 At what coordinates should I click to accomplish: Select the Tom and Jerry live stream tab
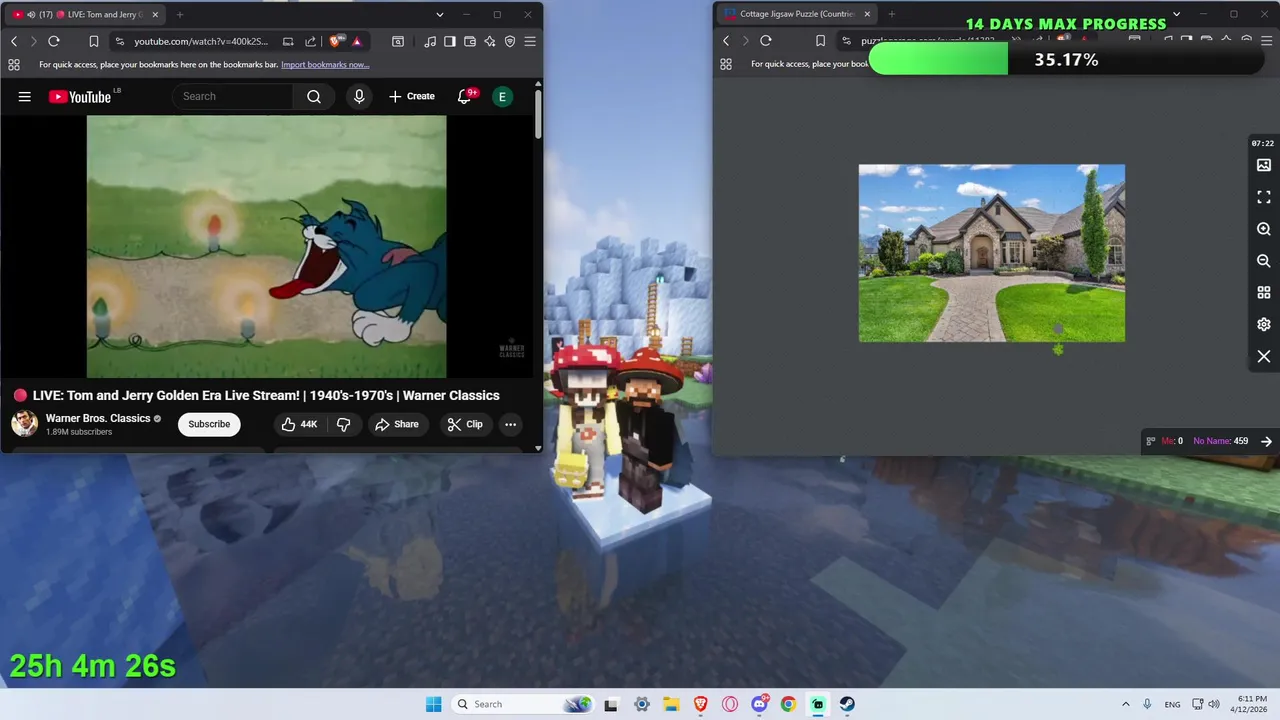tap(87, 14)
